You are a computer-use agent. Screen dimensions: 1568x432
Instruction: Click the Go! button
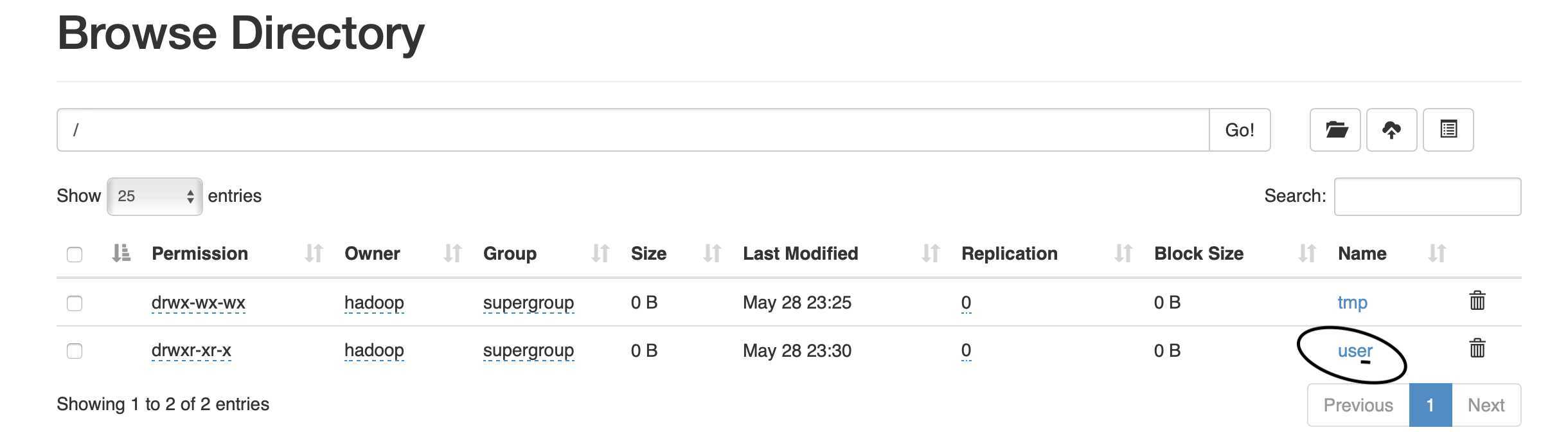1240,130
